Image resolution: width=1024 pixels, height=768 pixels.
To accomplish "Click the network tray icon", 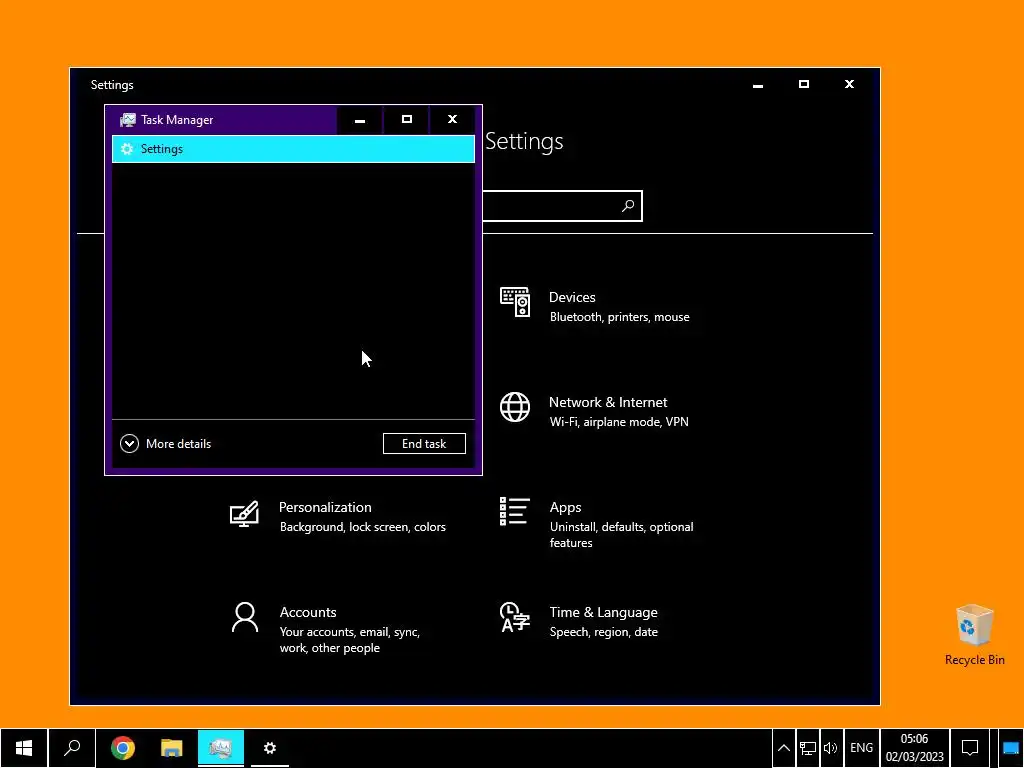I will coord(808,748).
